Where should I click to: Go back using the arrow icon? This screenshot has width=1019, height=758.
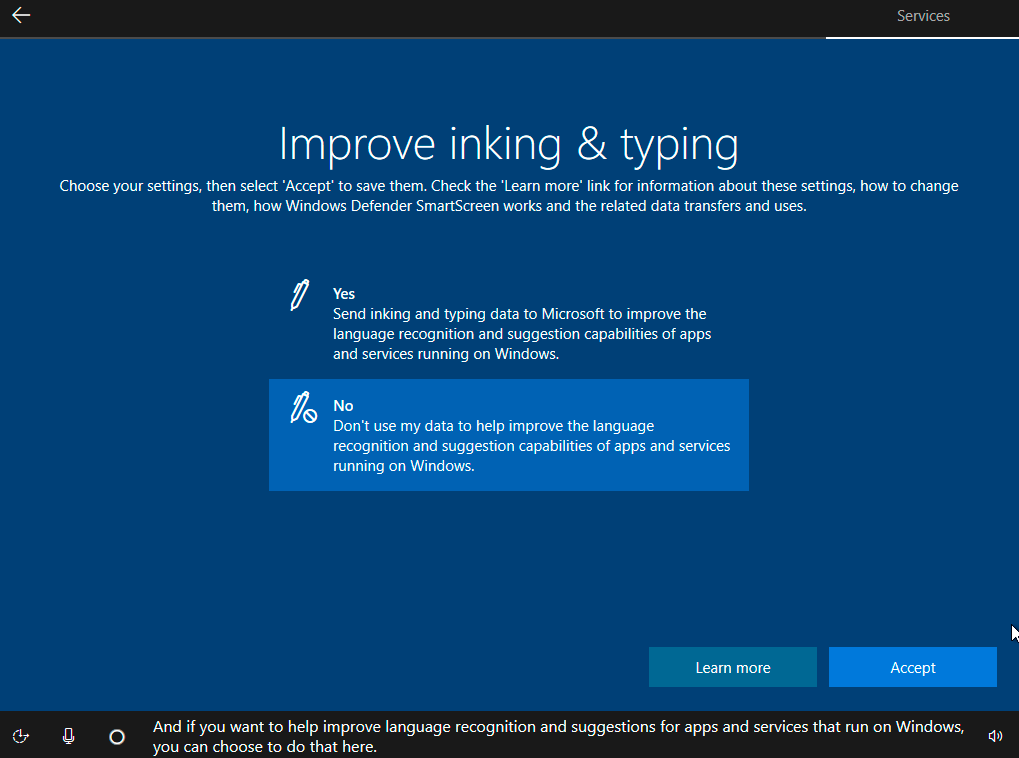[21, 16]
